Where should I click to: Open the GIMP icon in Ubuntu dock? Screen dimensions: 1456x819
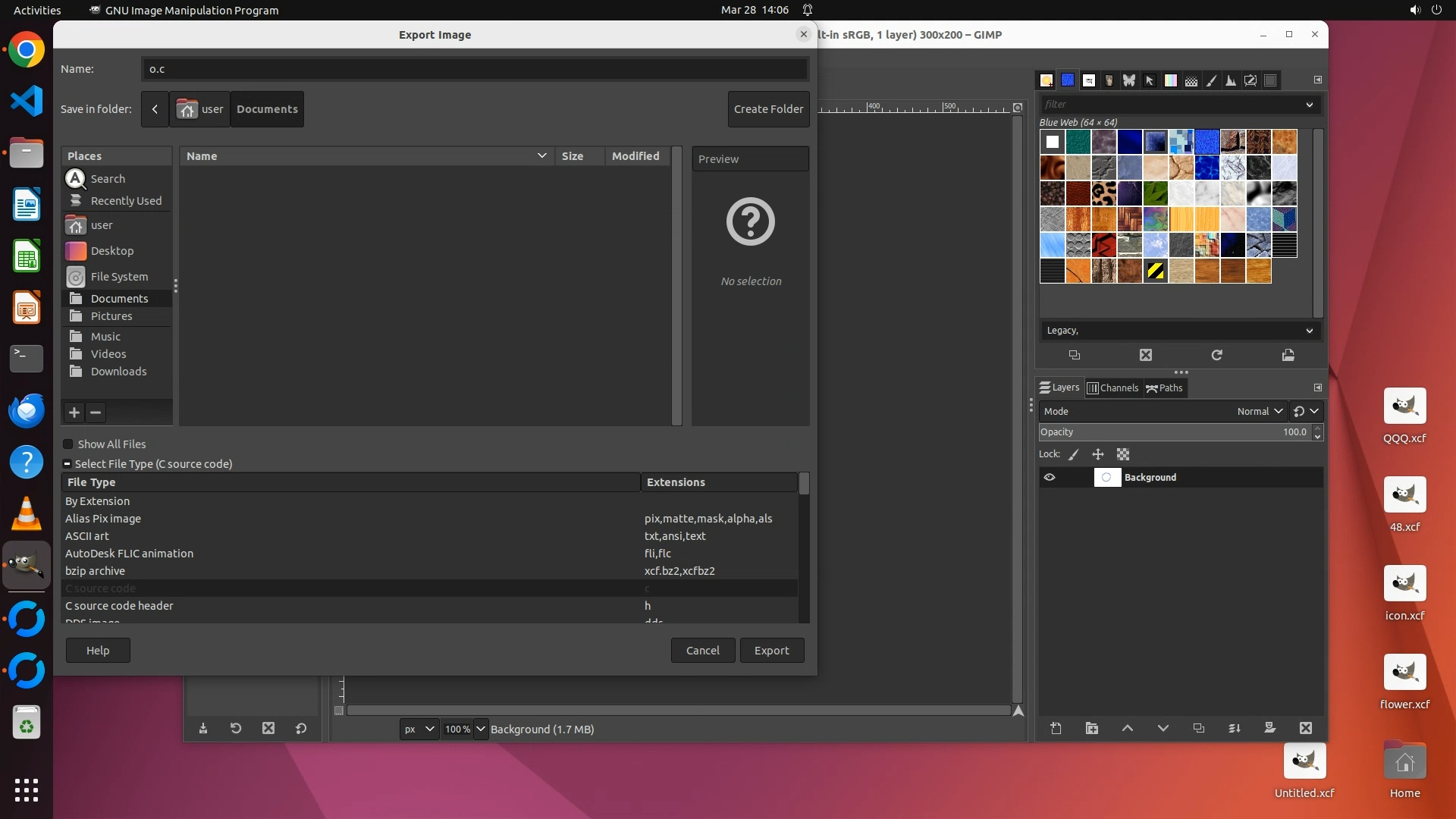(x=27, y=565)
